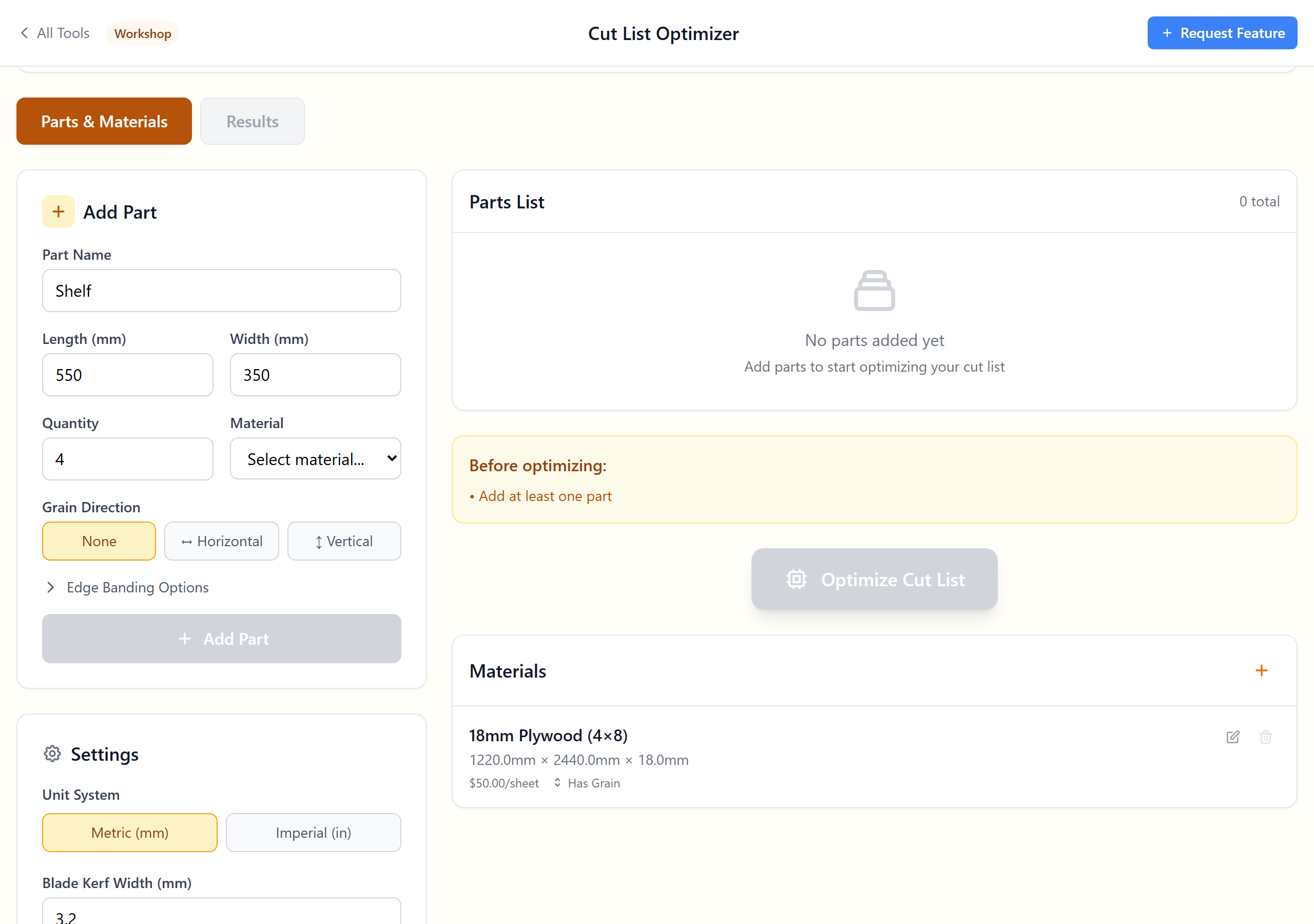Click the edit icon for 18mm Plywood

point(1233,737)
